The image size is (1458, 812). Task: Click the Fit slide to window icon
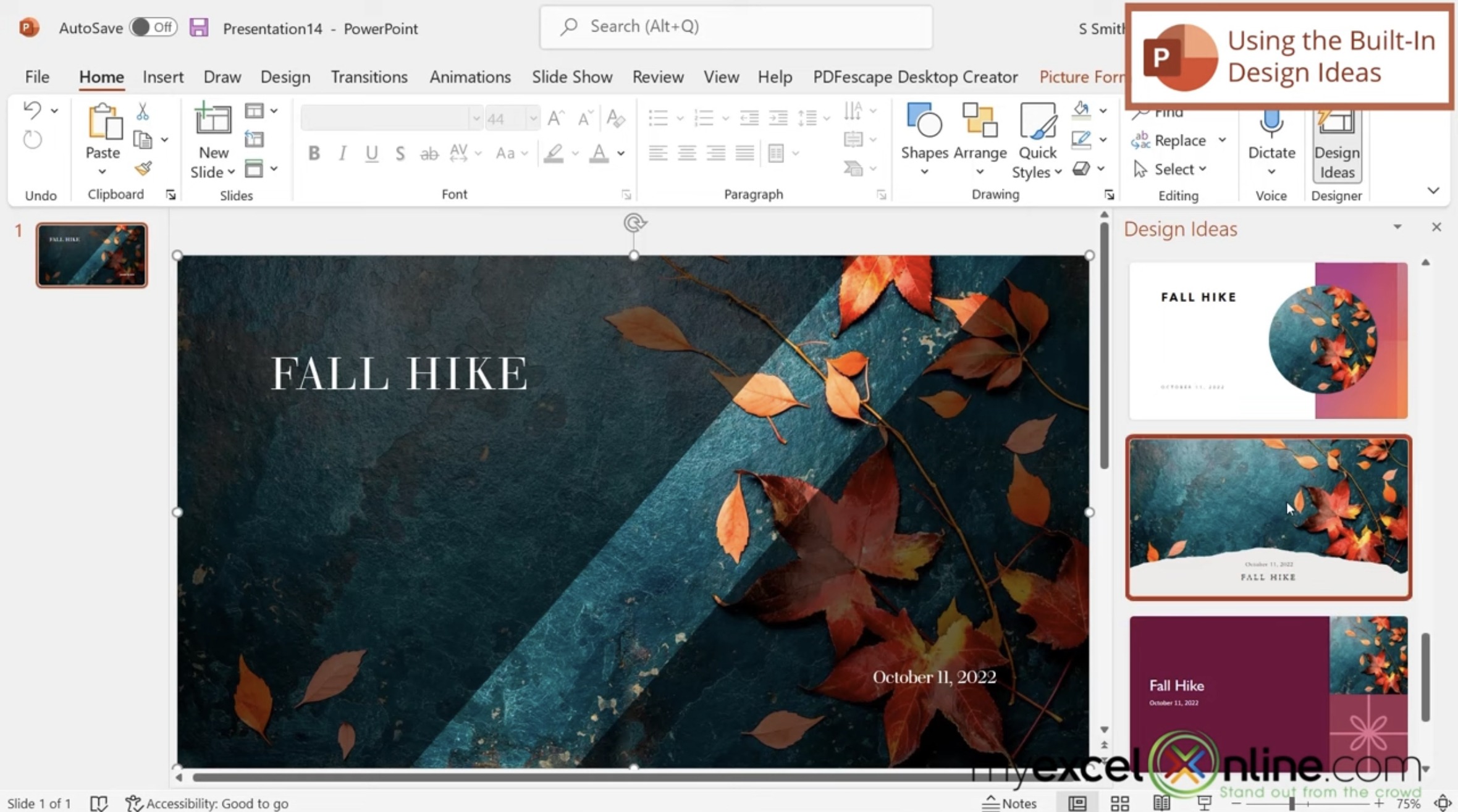[1443, 803]
